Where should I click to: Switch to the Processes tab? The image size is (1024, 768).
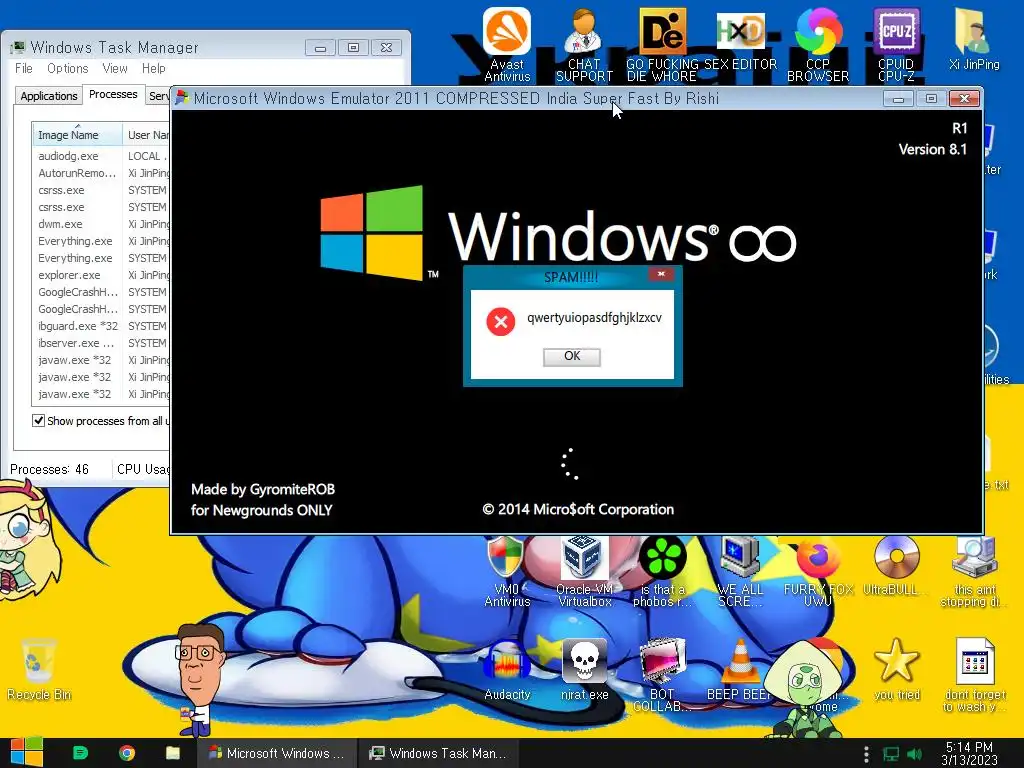[113, 94]
